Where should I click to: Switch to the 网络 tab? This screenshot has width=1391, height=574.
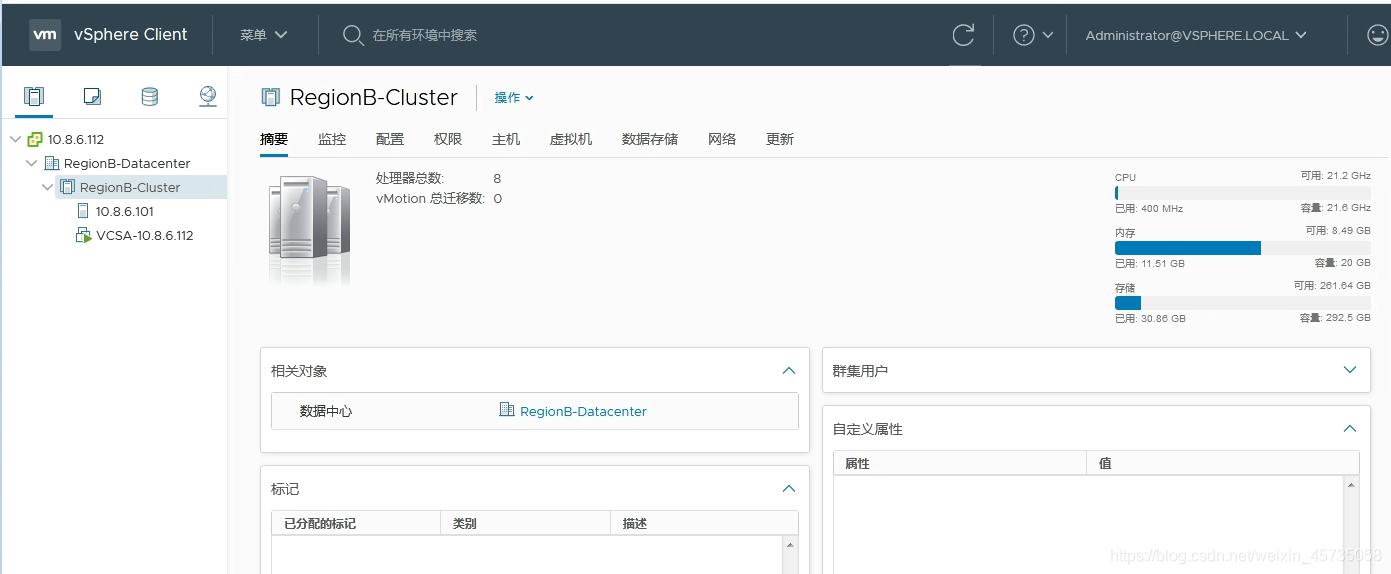(x=722, y=139)
